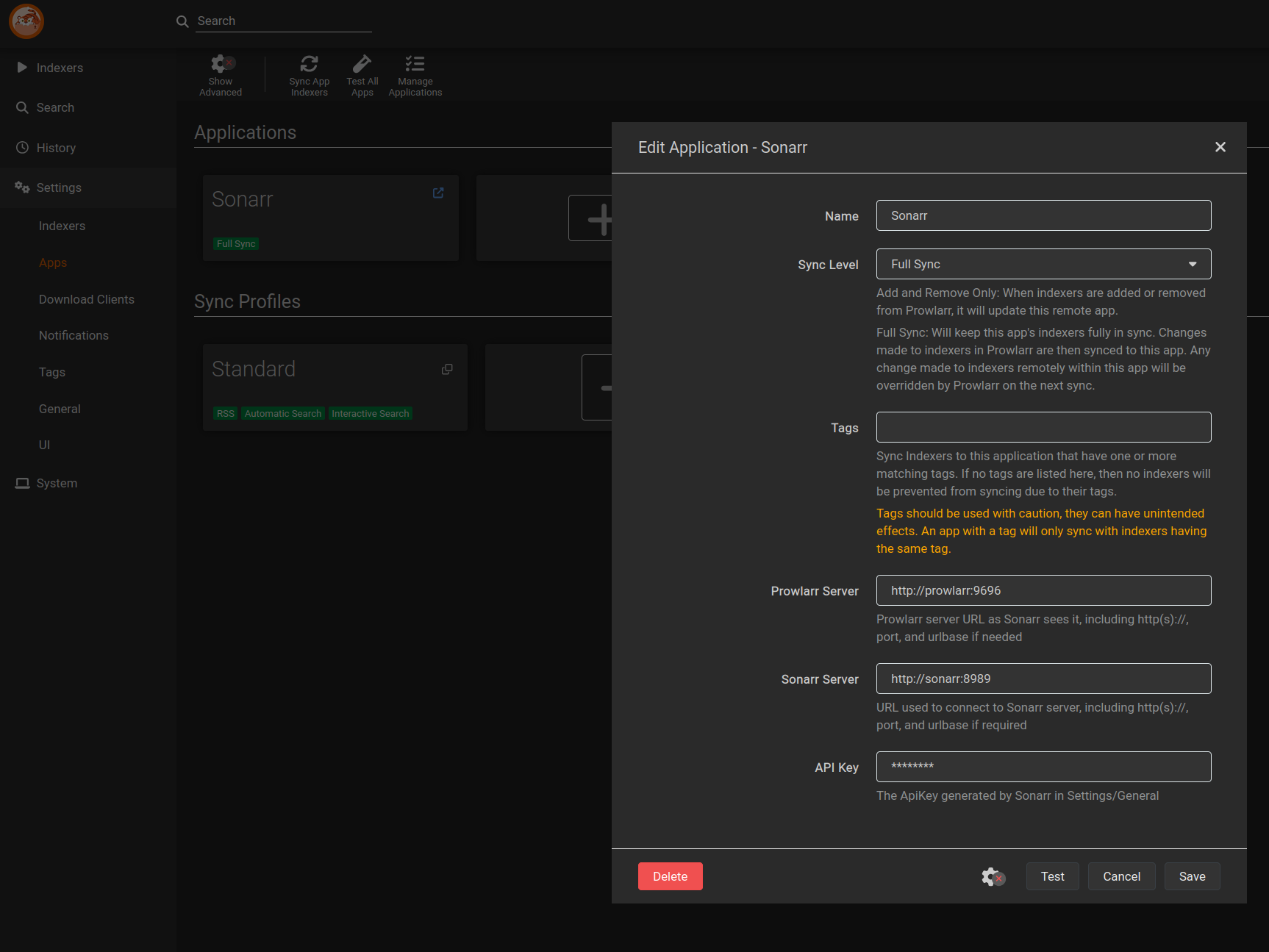Click the top Search text field
The height and width of the screenshot is (952, 1269).
point(284,21)
